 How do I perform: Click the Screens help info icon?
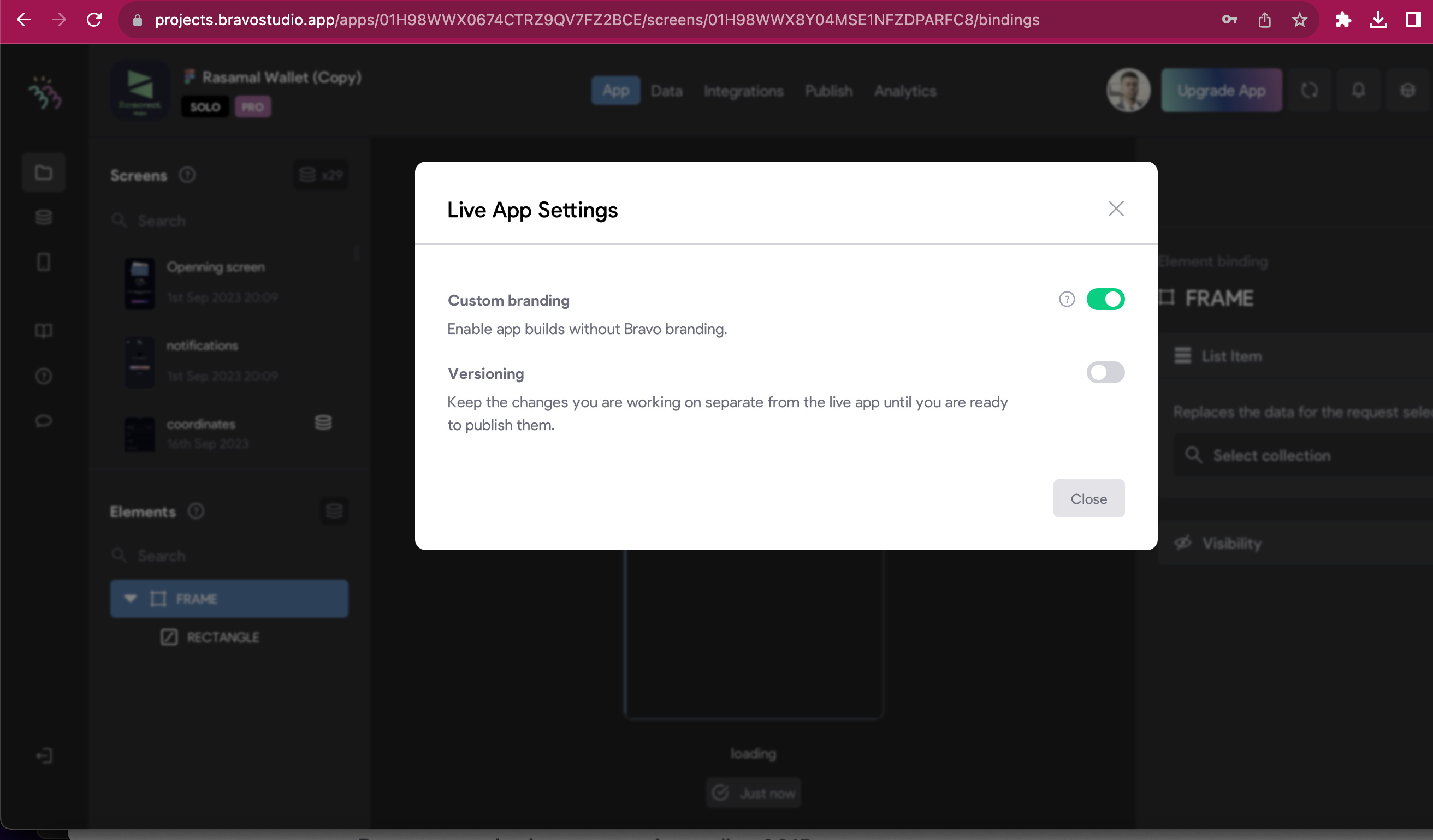[x=187, y=175]
